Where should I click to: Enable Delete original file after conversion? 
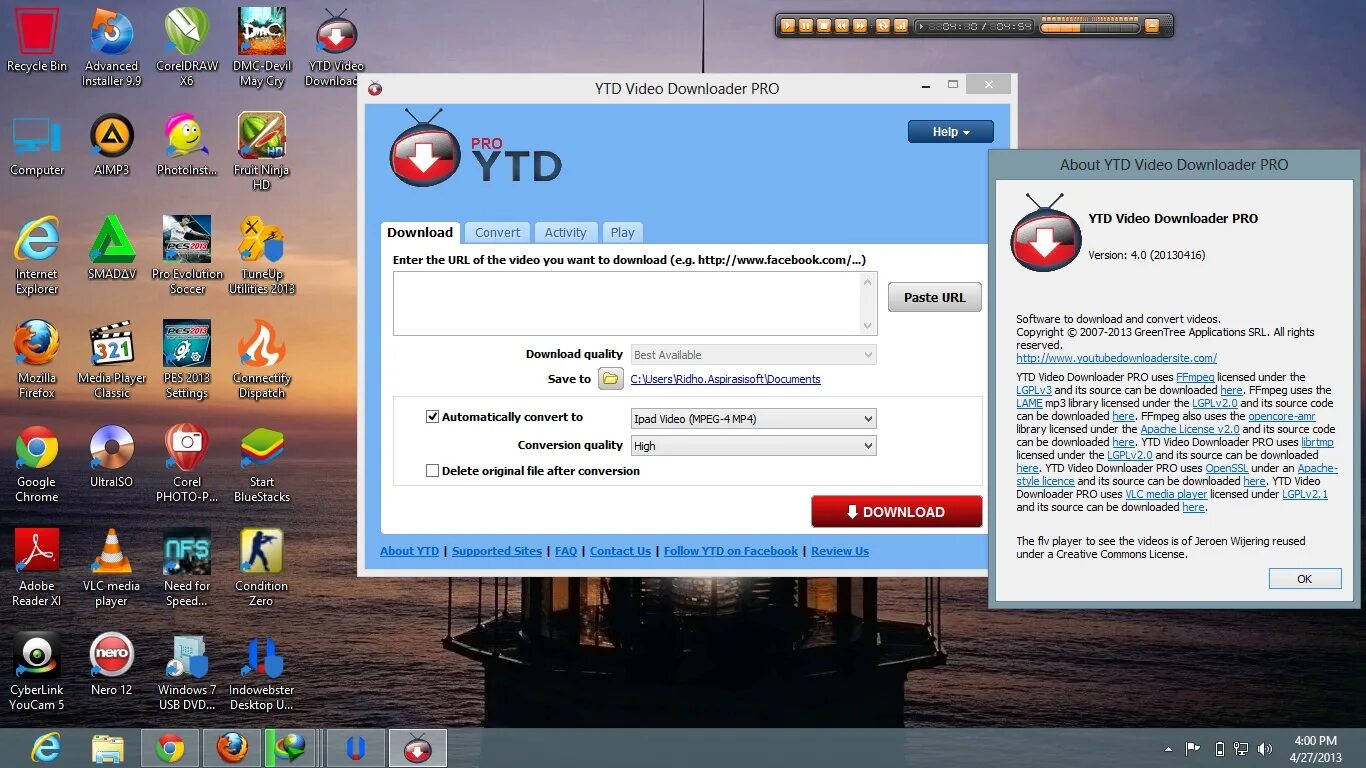pyautogui.click(x=433, y=471)
